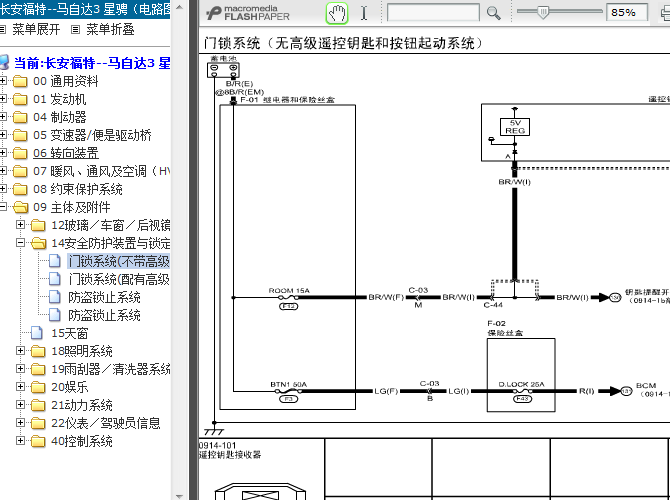Click the 15天窗 page icon
This screenshot has width=670, height=500.
pyautogui.click(x=37, y=333)
